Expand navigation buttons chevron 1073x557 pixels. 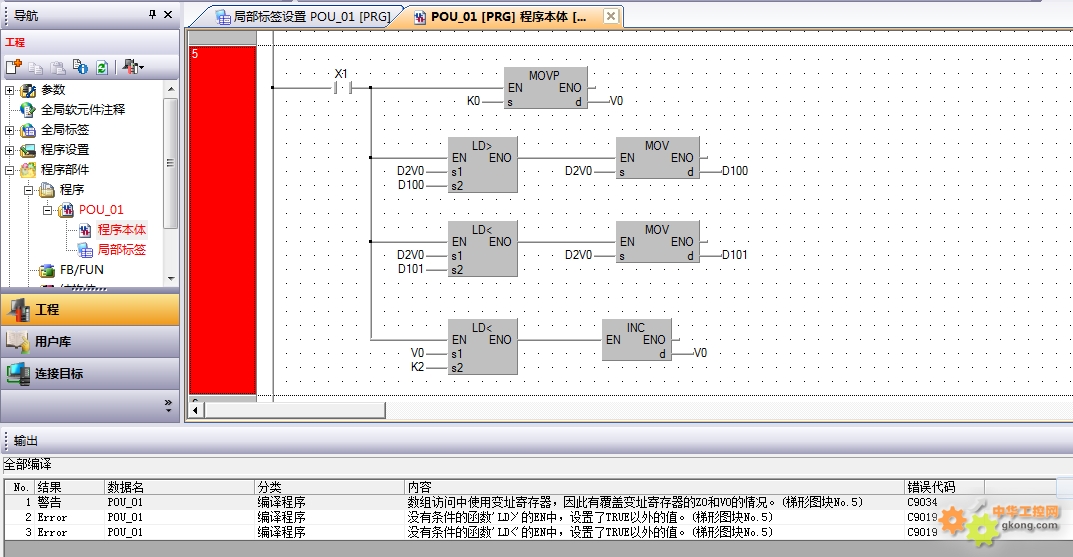pos(168,404)
